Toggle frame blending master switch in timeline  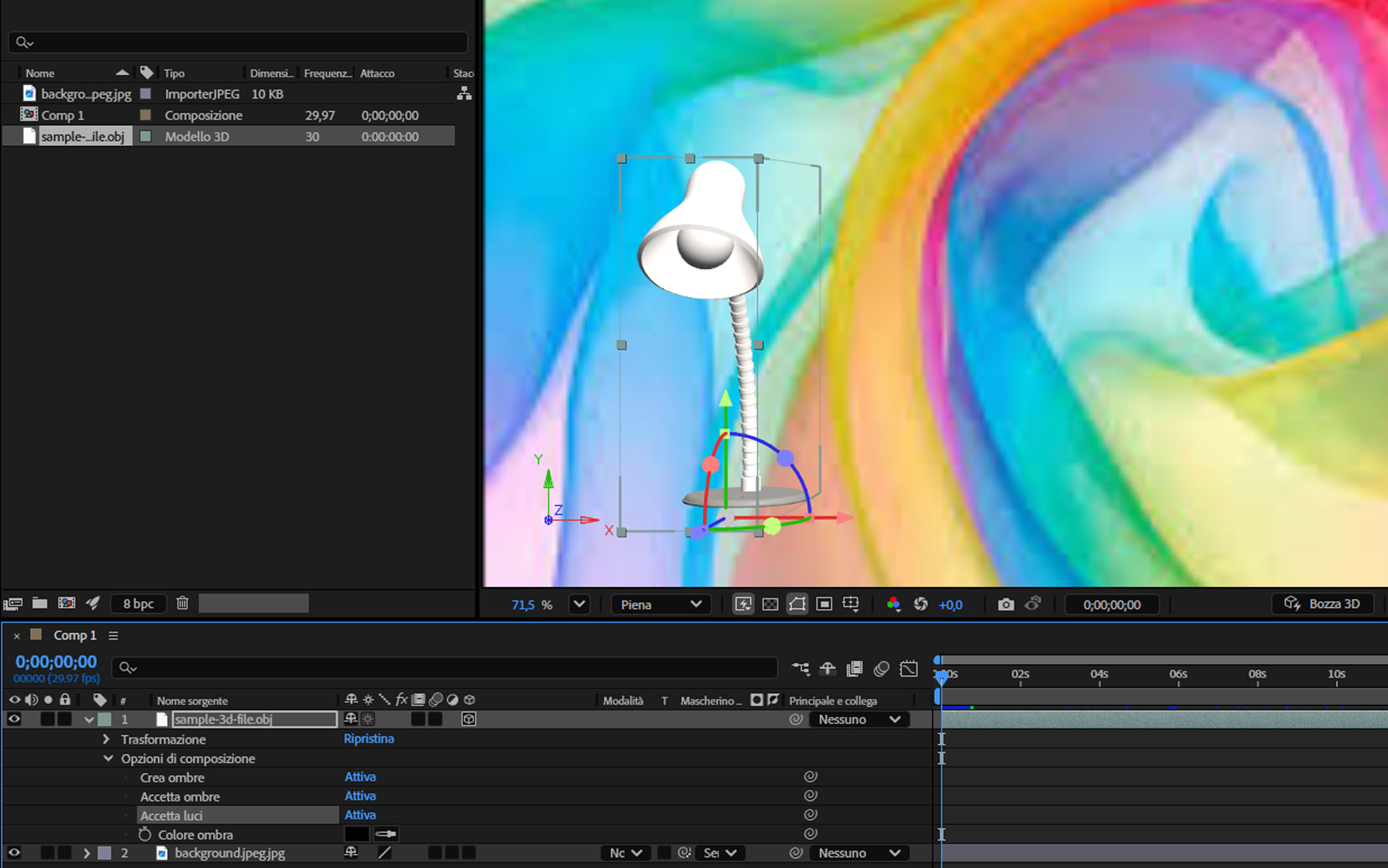pos(854,668)
